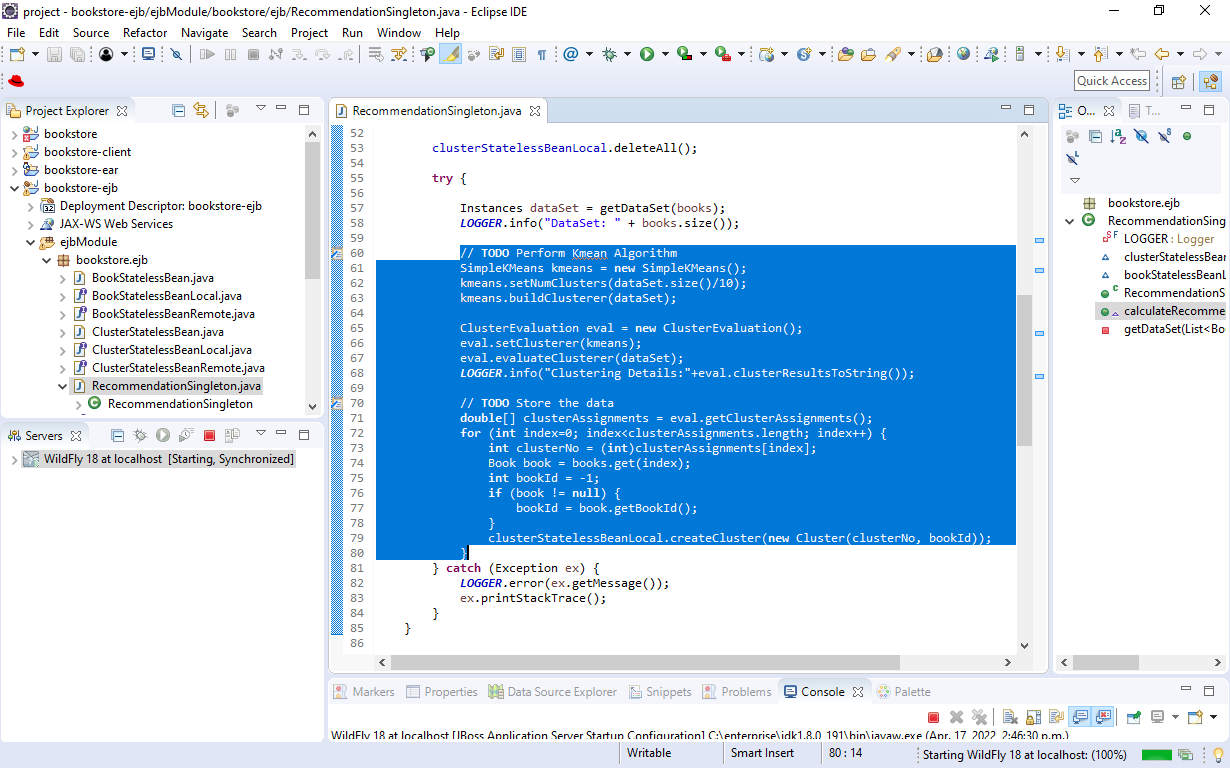
Task: Click Collapse All in Project Explorer
Action: click(179, 110)
